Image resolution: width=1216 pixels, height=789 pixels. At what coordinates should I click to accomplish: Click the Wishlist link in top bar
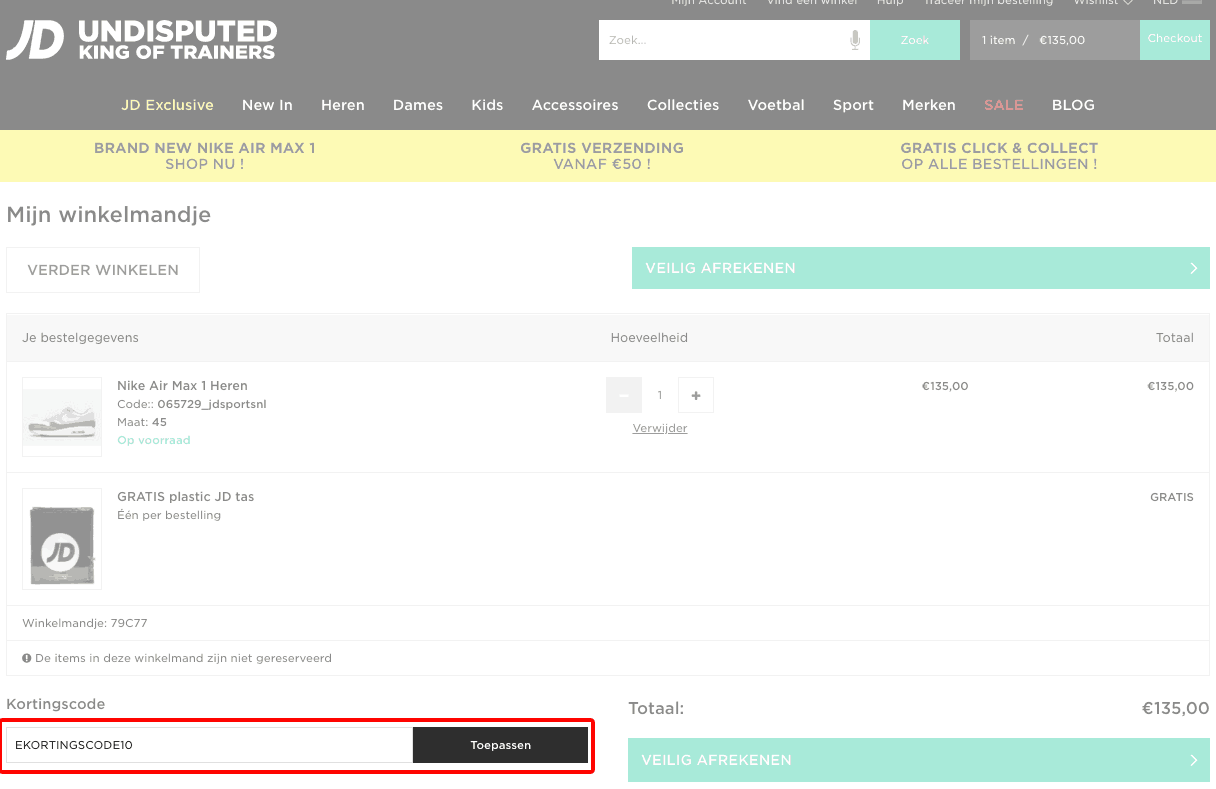(x=1103, y=3)
